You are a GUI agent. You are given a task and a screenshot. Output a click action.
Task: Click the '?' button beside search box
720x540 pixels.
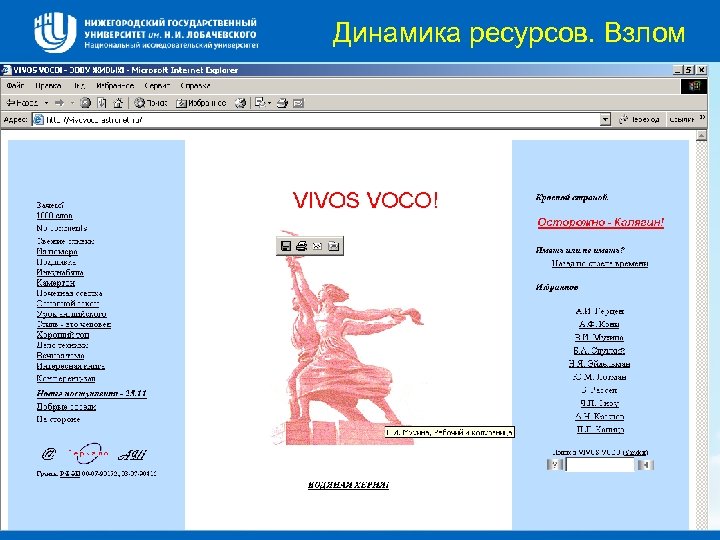555,465
